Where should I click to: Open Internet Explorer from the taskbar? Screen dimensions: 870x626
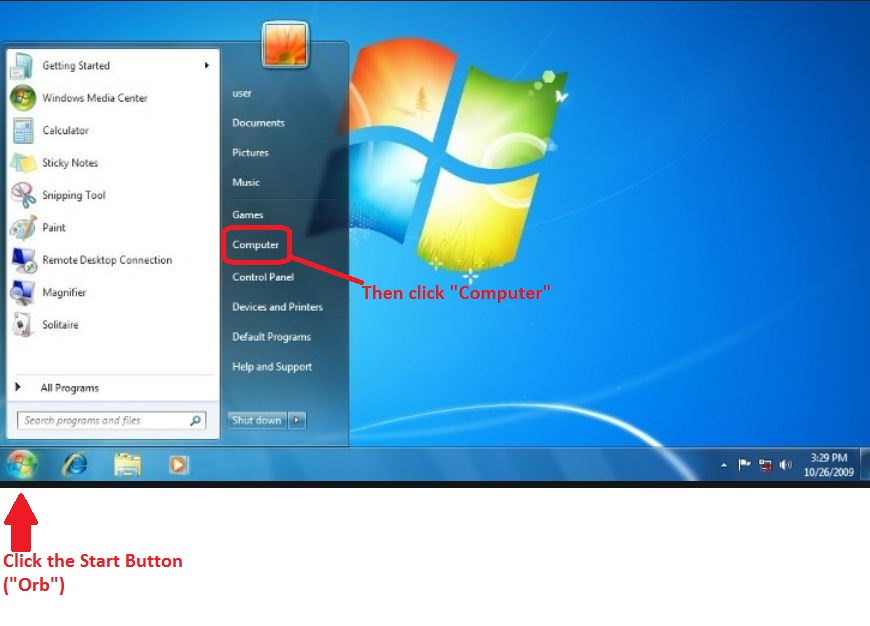pos(75,465)
